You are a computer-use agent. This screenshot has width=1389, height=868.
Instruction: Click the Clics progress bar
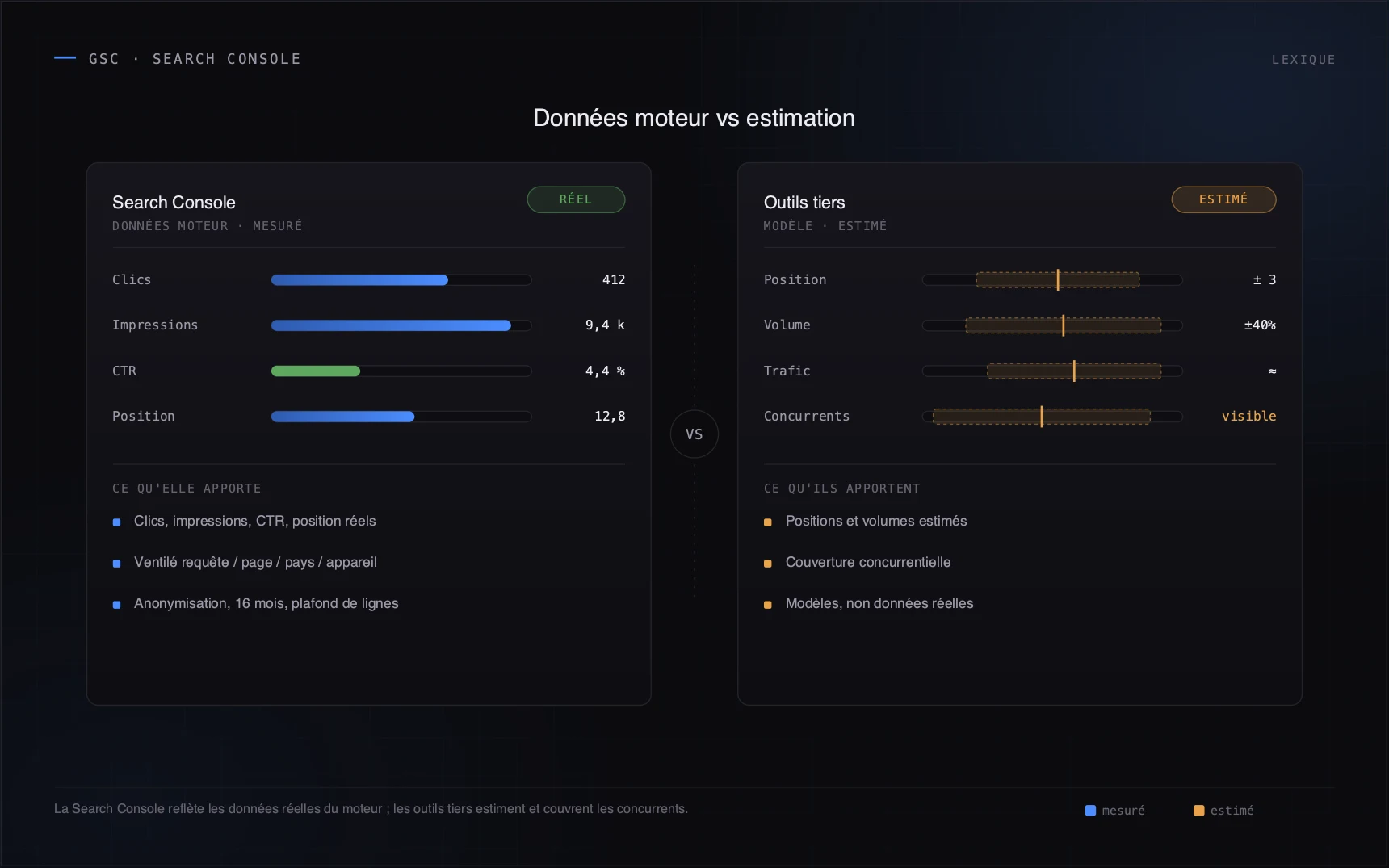click(401, 280)
